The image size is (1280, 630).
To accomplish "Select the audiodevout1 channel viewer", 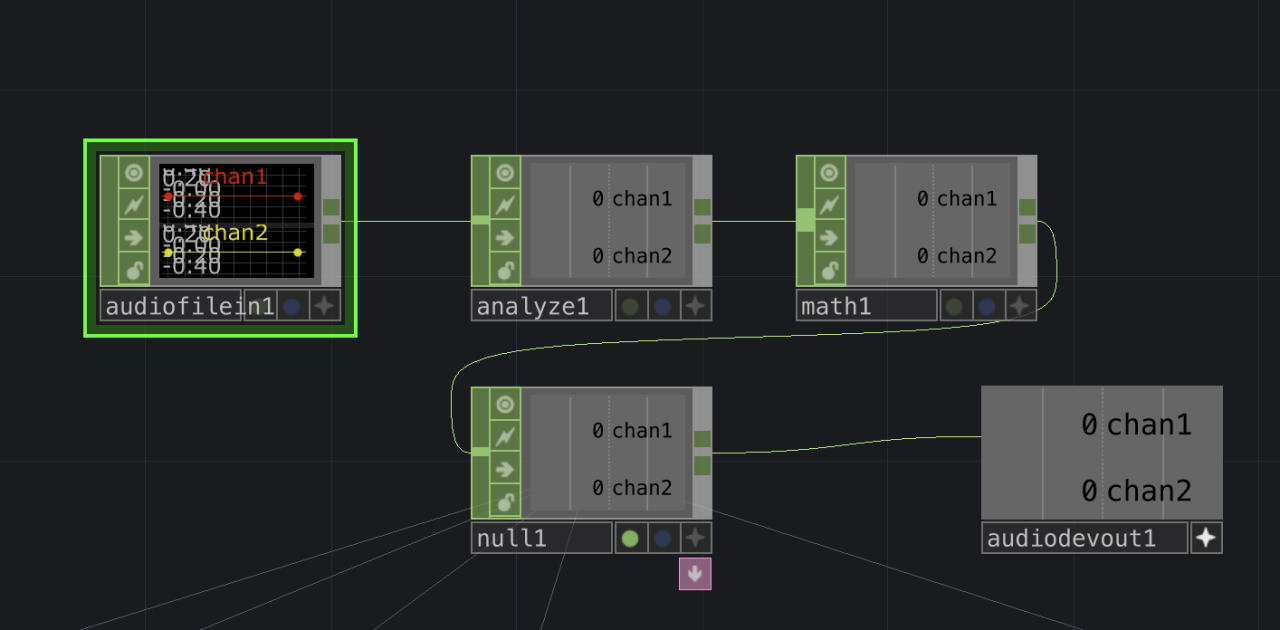I will pos(1101,453).
